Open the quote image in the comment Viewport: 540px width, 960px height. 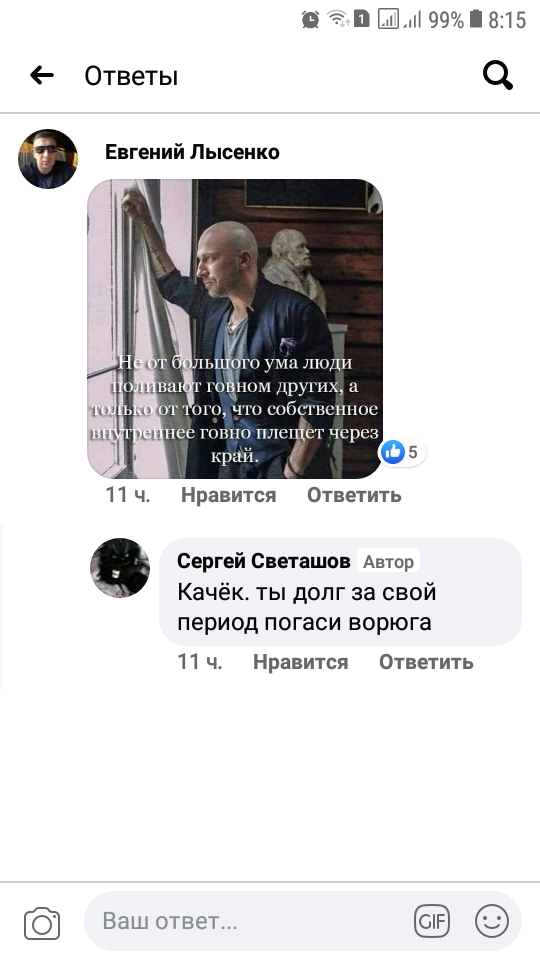[x=235, y=329]
